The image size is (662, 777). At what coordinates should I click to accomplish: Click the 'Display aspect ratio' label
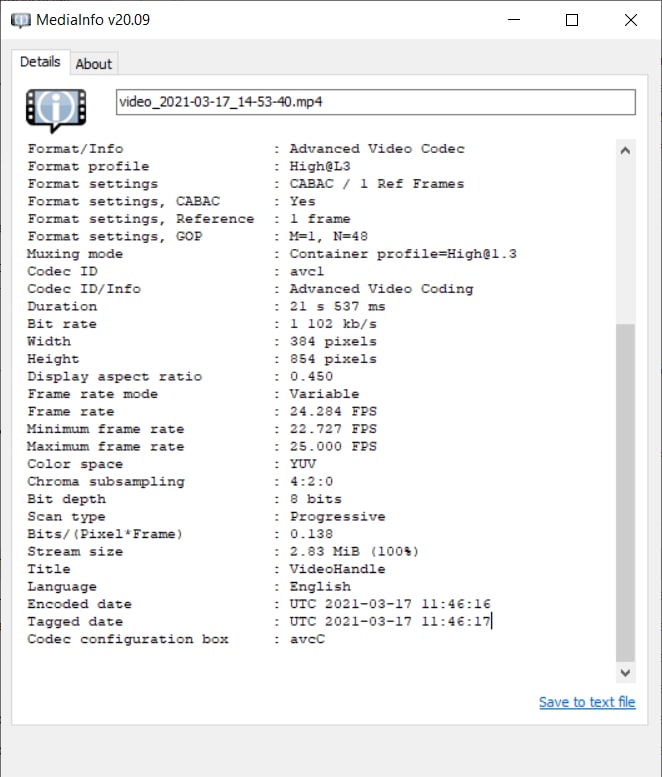tap(114, 377)
